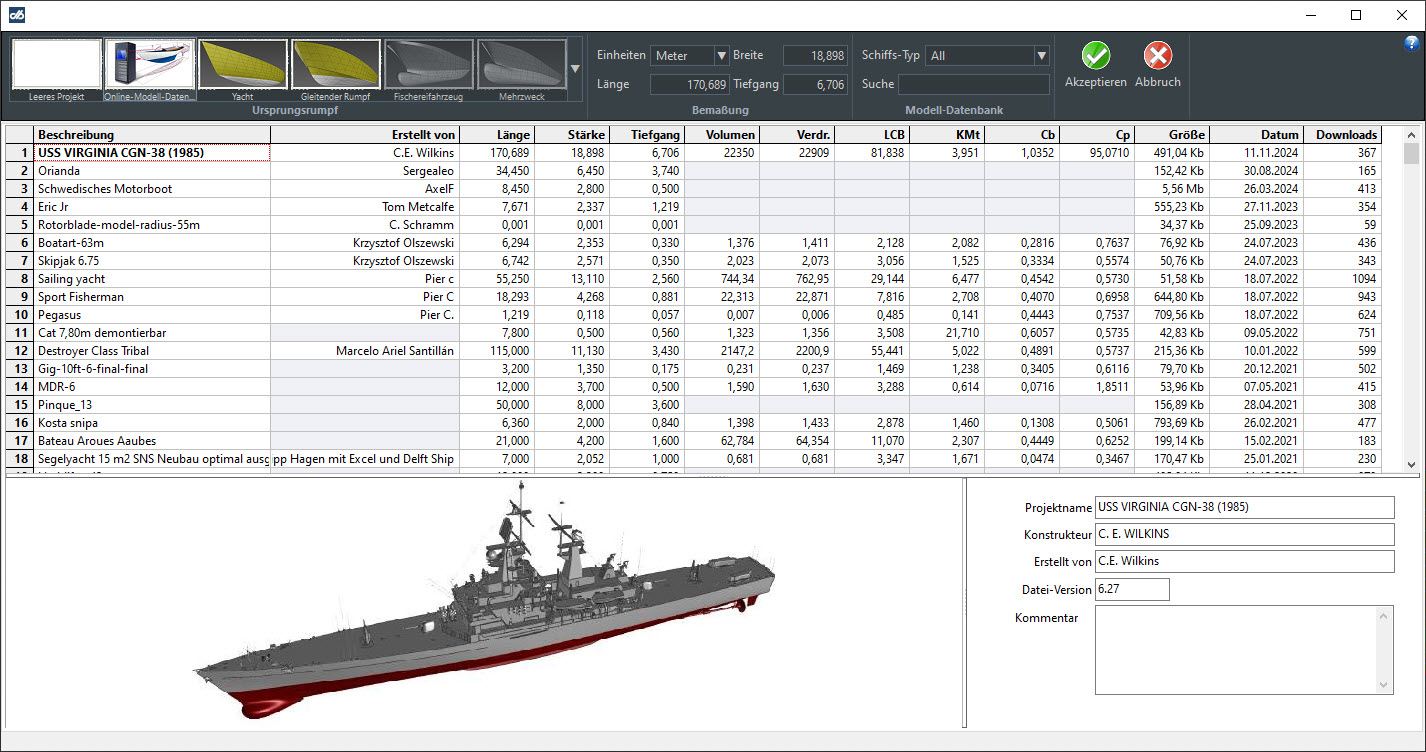Screen dimensions: 1426x752
Task: Click the Erstellt von text field
Action: click(x=1244, y=561)
